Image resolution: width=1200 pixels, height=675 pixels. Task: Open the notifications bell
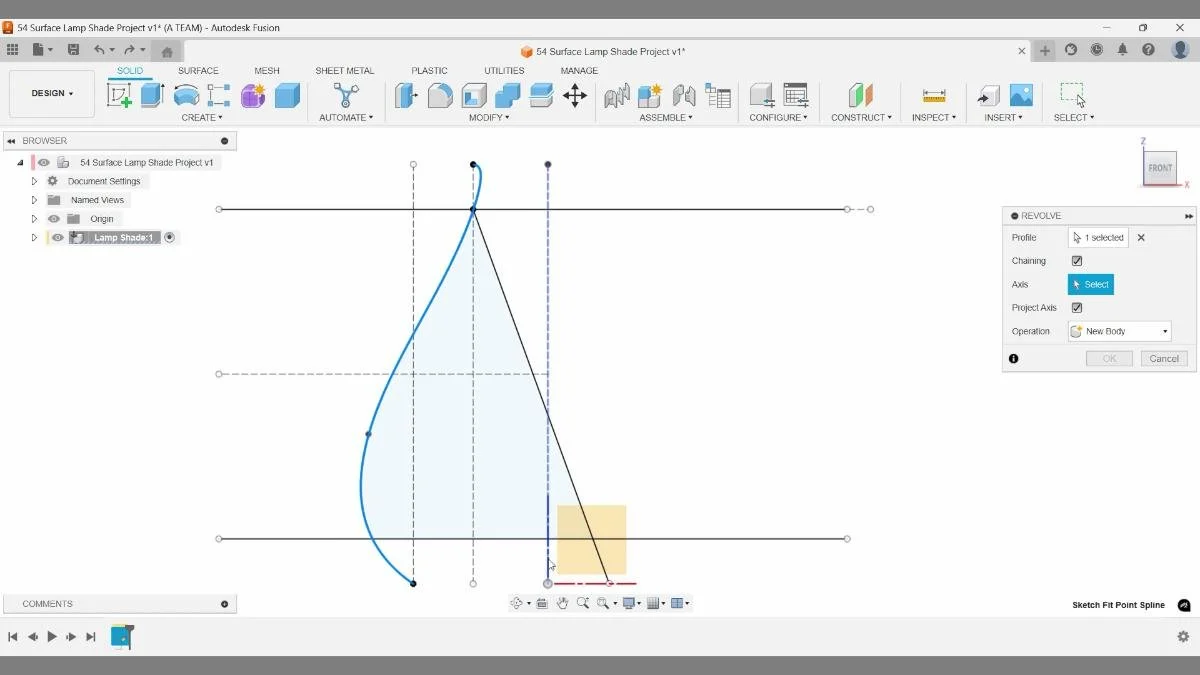[x=1123, y=50]
